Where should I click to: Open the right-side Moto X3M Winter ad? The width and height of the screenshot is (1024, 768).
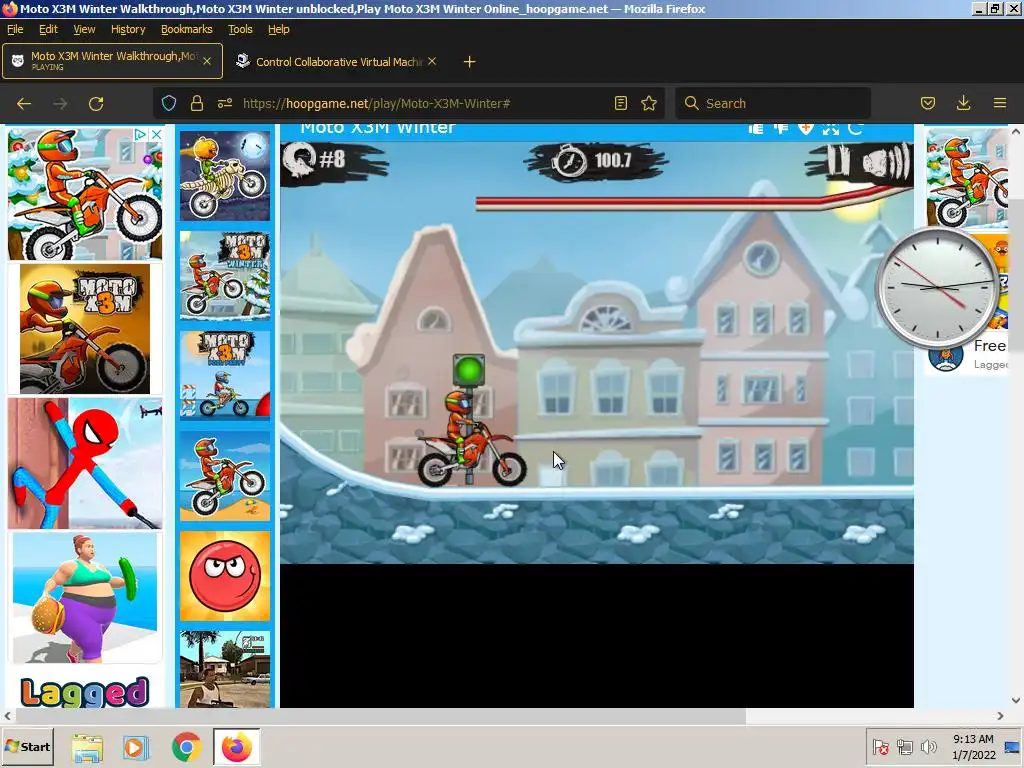coord(967,178)
